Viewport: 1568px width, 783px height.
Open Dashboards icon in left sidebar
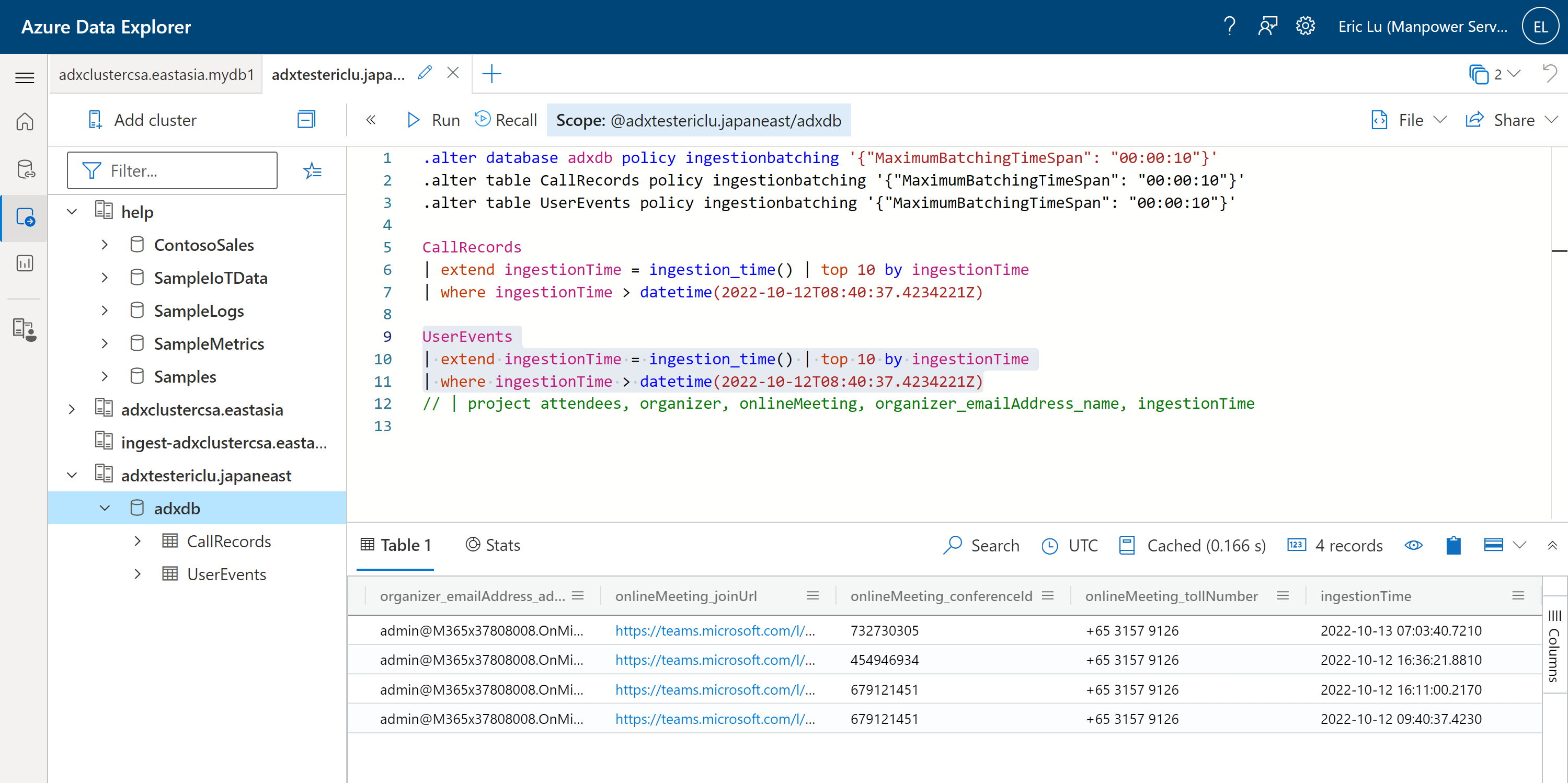[x=25, y=263]
